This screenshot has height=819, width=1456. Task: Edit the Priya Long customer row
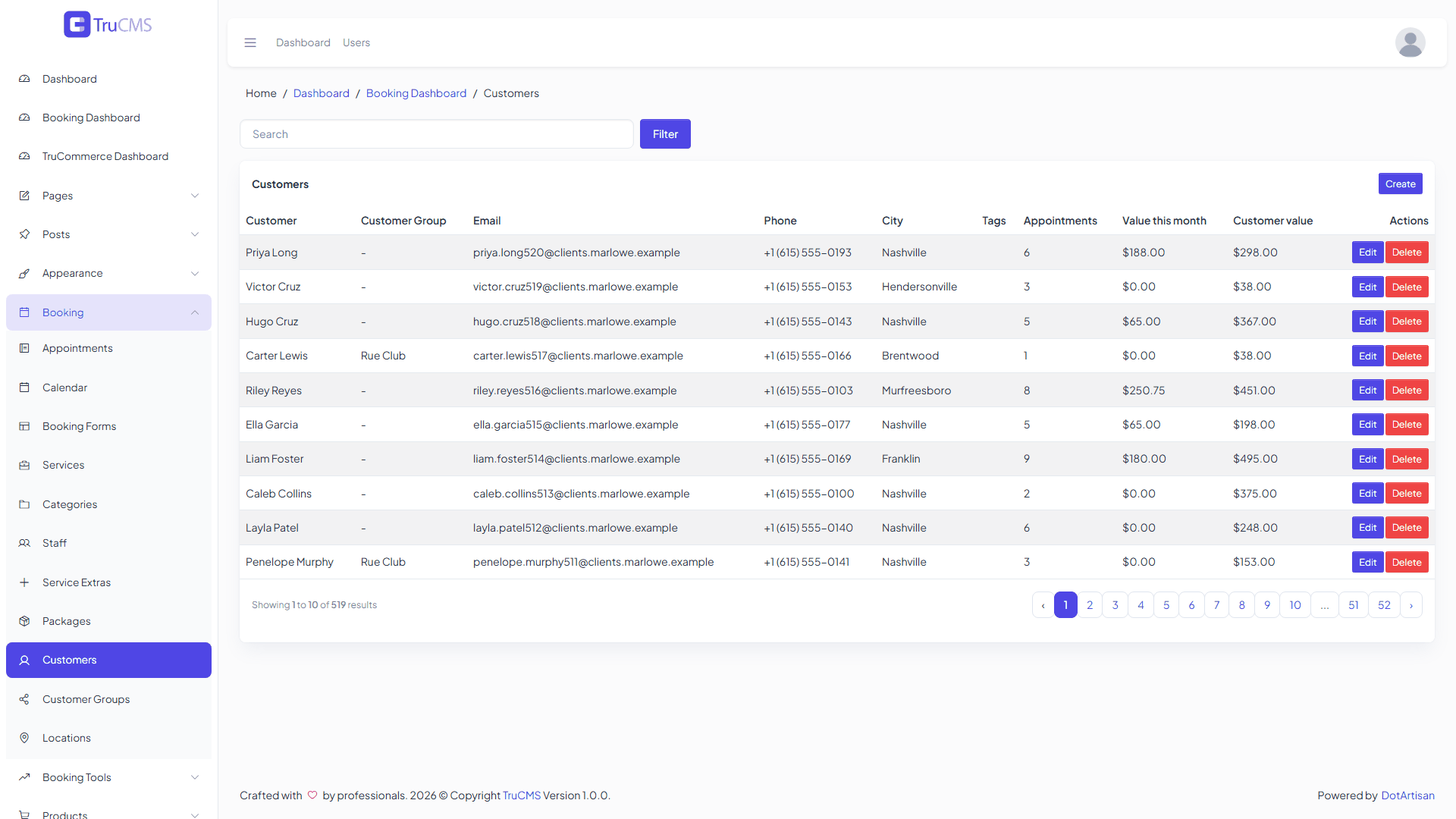click(x=1367, y=253)
